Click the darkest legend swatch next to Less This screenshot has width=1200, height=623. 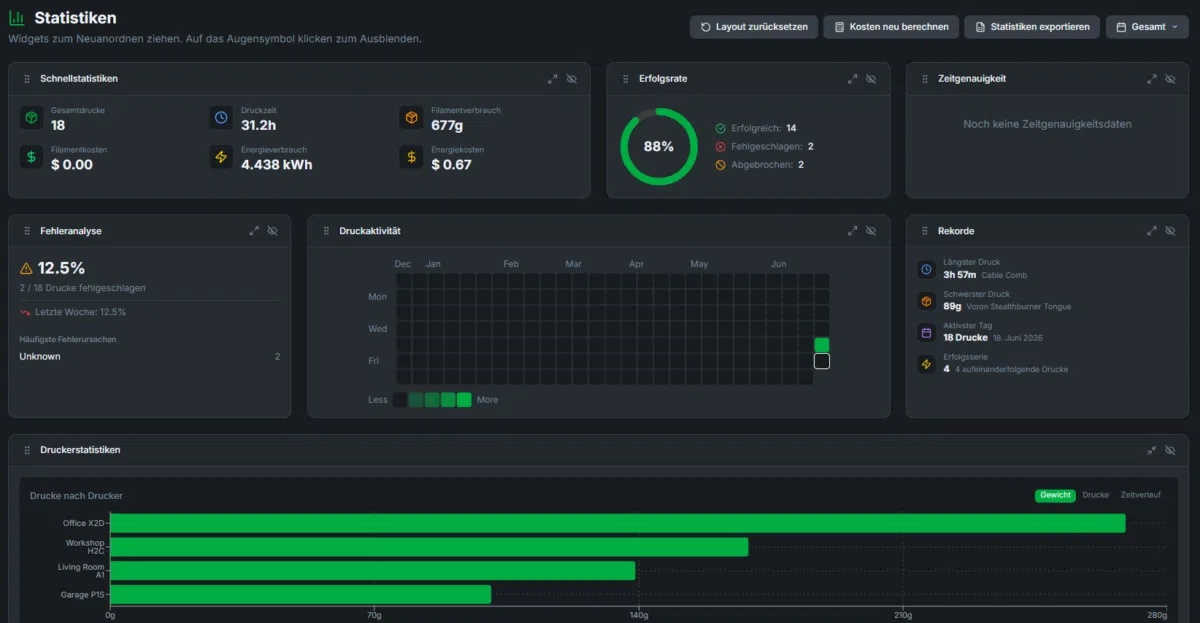(400, 400)
